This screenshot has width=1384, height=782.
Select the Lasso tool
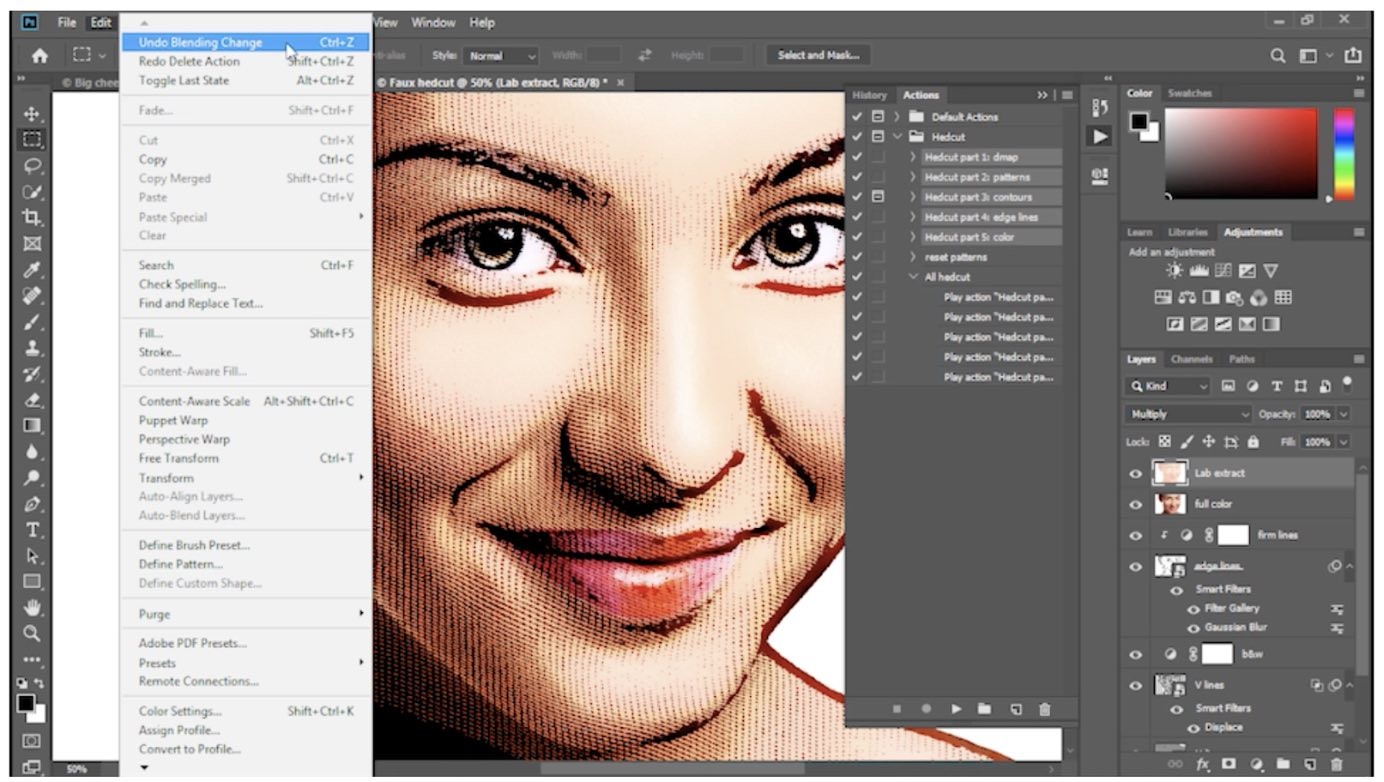[x=33, y=166]
